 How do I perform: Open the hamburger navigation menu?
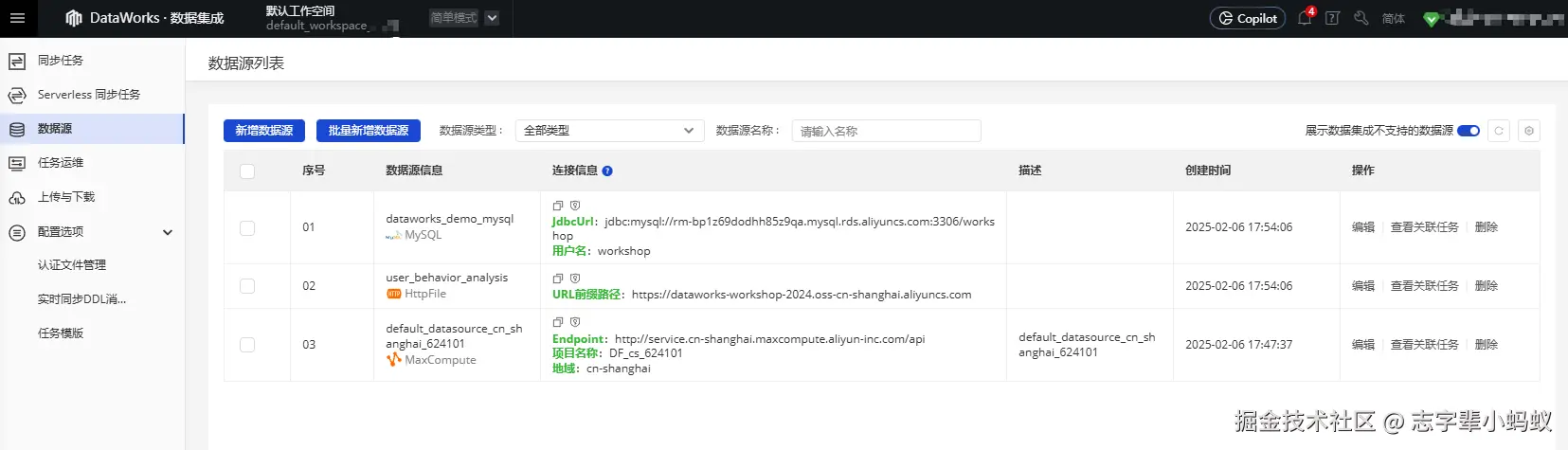pyautogui.click(x=17, y=18)
